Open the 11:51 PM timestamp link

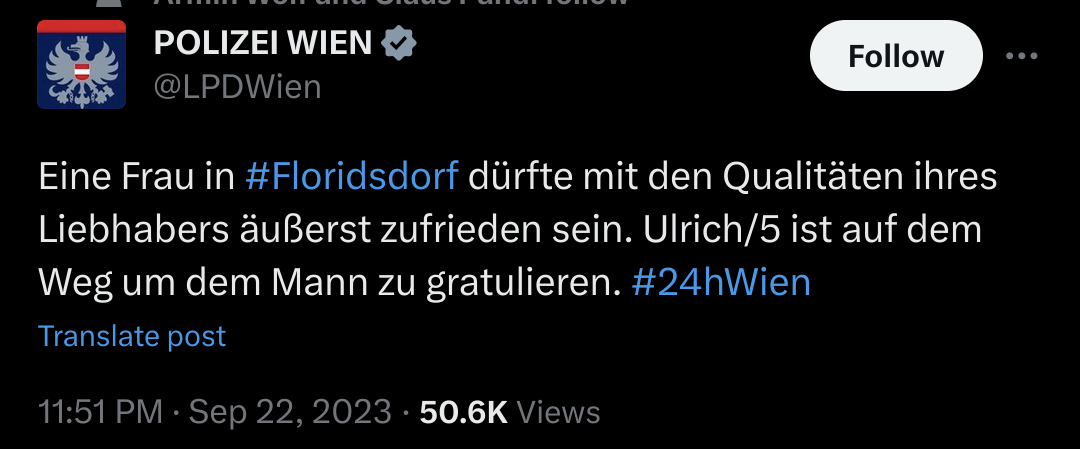101,413
